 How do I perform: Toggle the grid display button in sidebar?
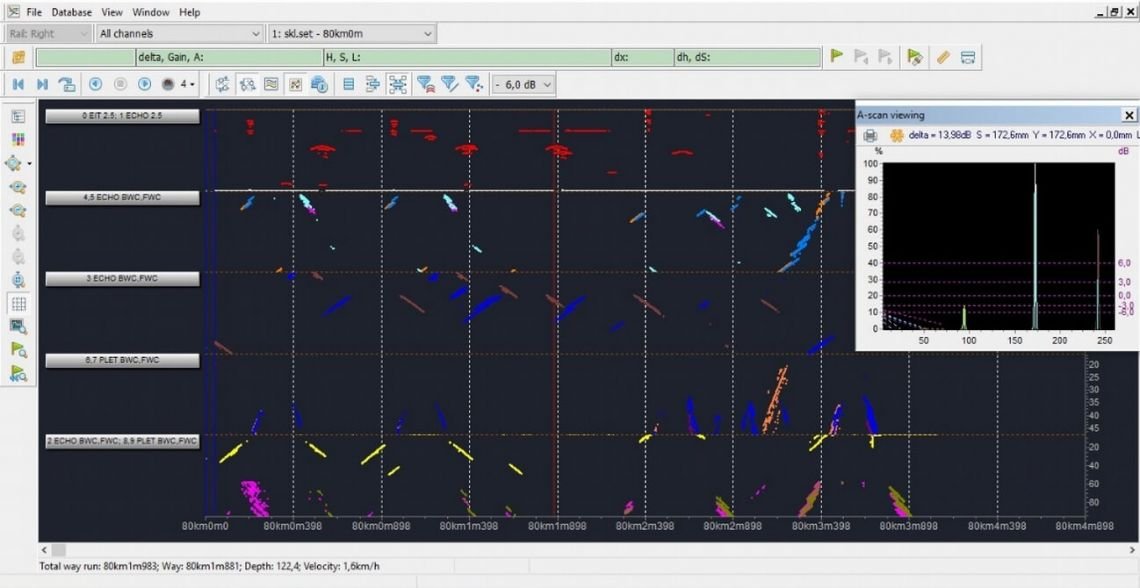tap(18, 303)
